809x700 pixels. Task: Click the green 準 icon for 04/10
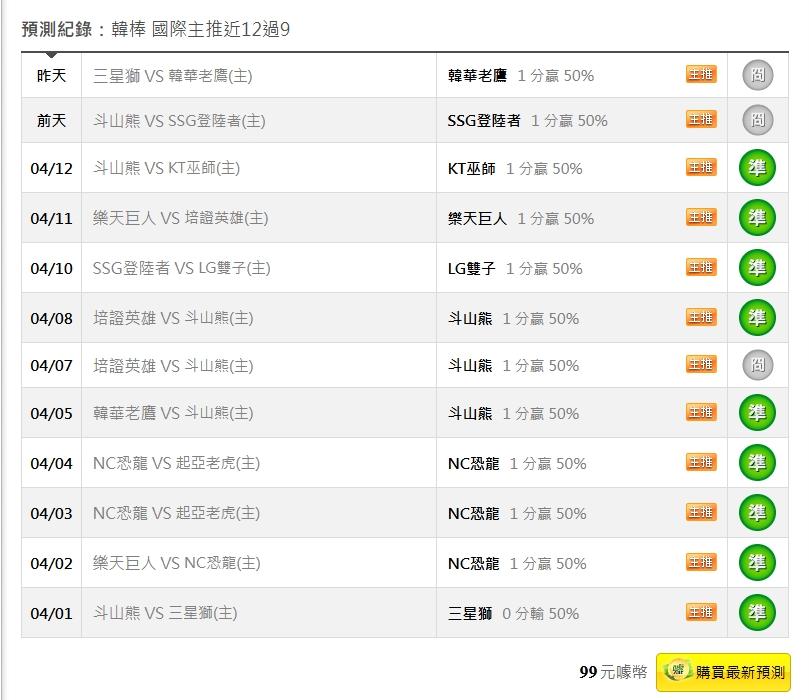tap(757, 268)
